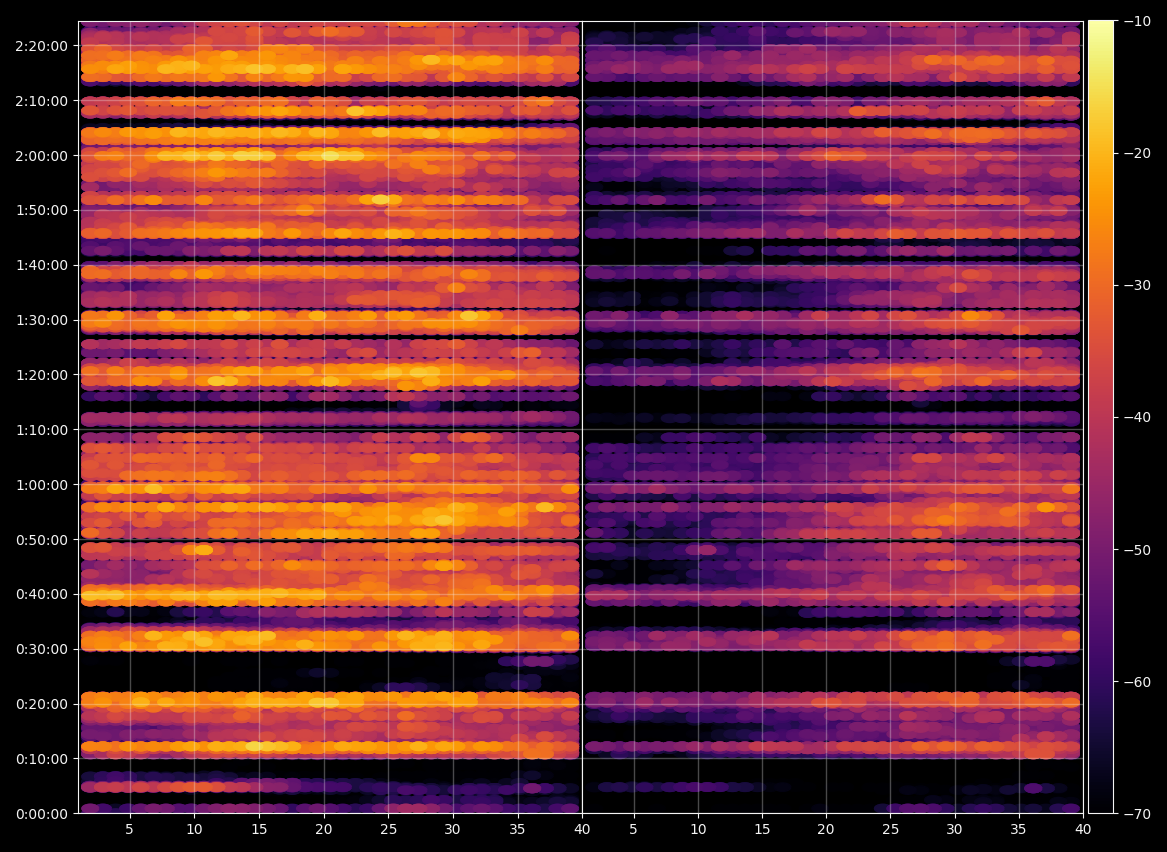1167x852 pixels.
Task: Click the 1:40:00 y-axis time label
Action: coord(41,265)
